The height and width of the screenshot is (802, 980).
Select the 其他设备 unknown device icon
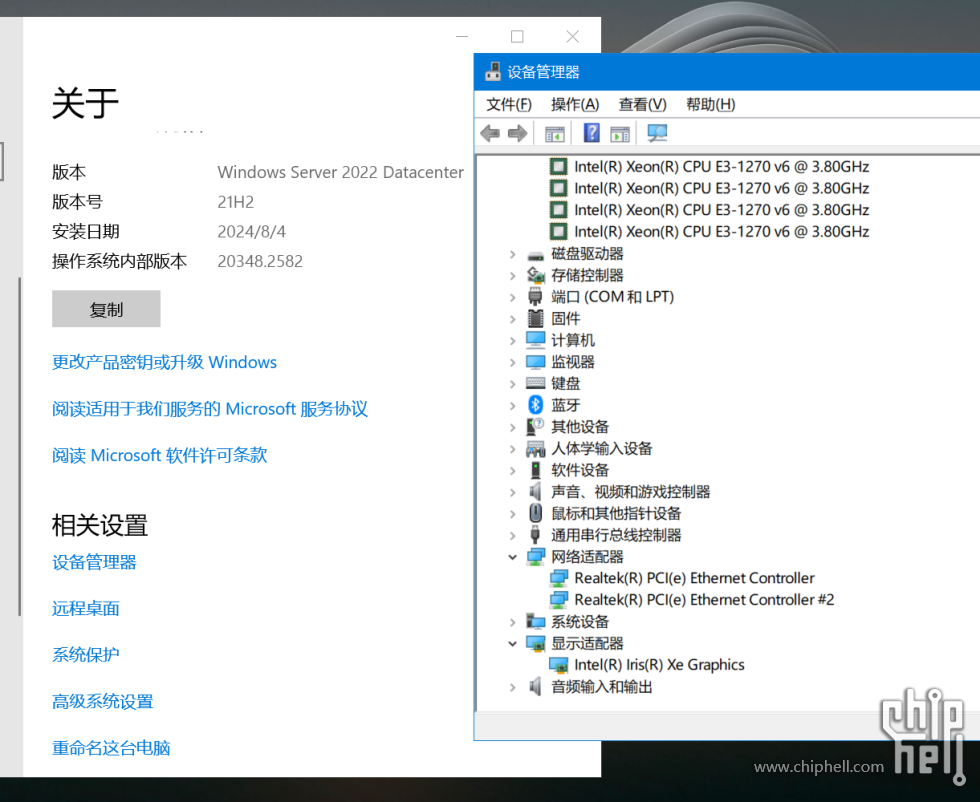coord(536,427)
